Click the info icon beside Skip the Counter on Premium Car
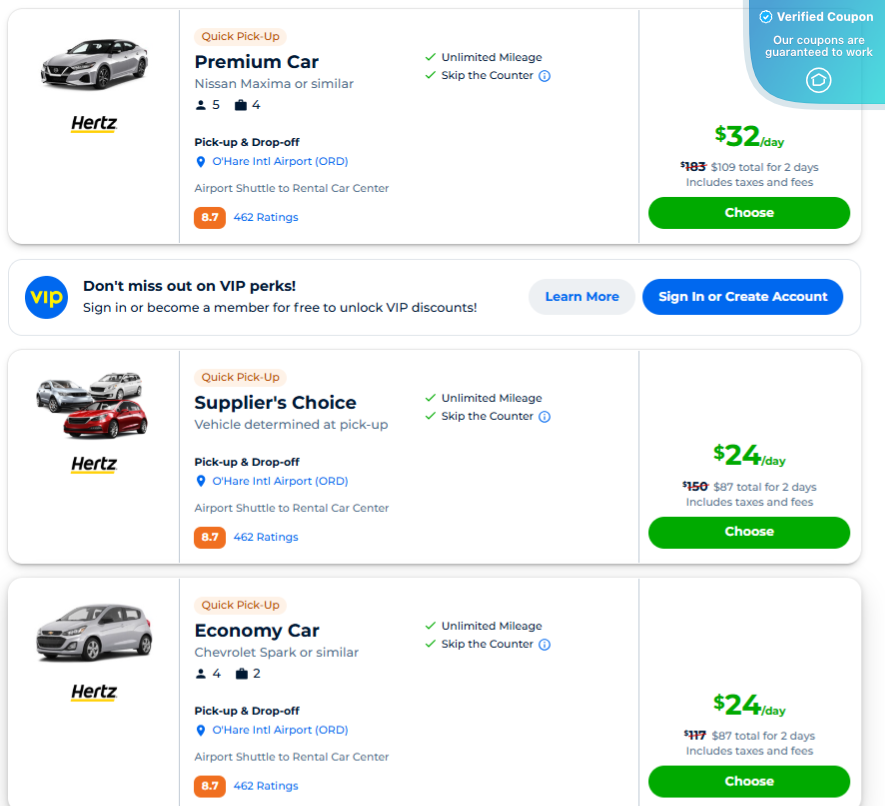This screenshot has height=806, width=885. pyautogui.click(x=544, y=75)
